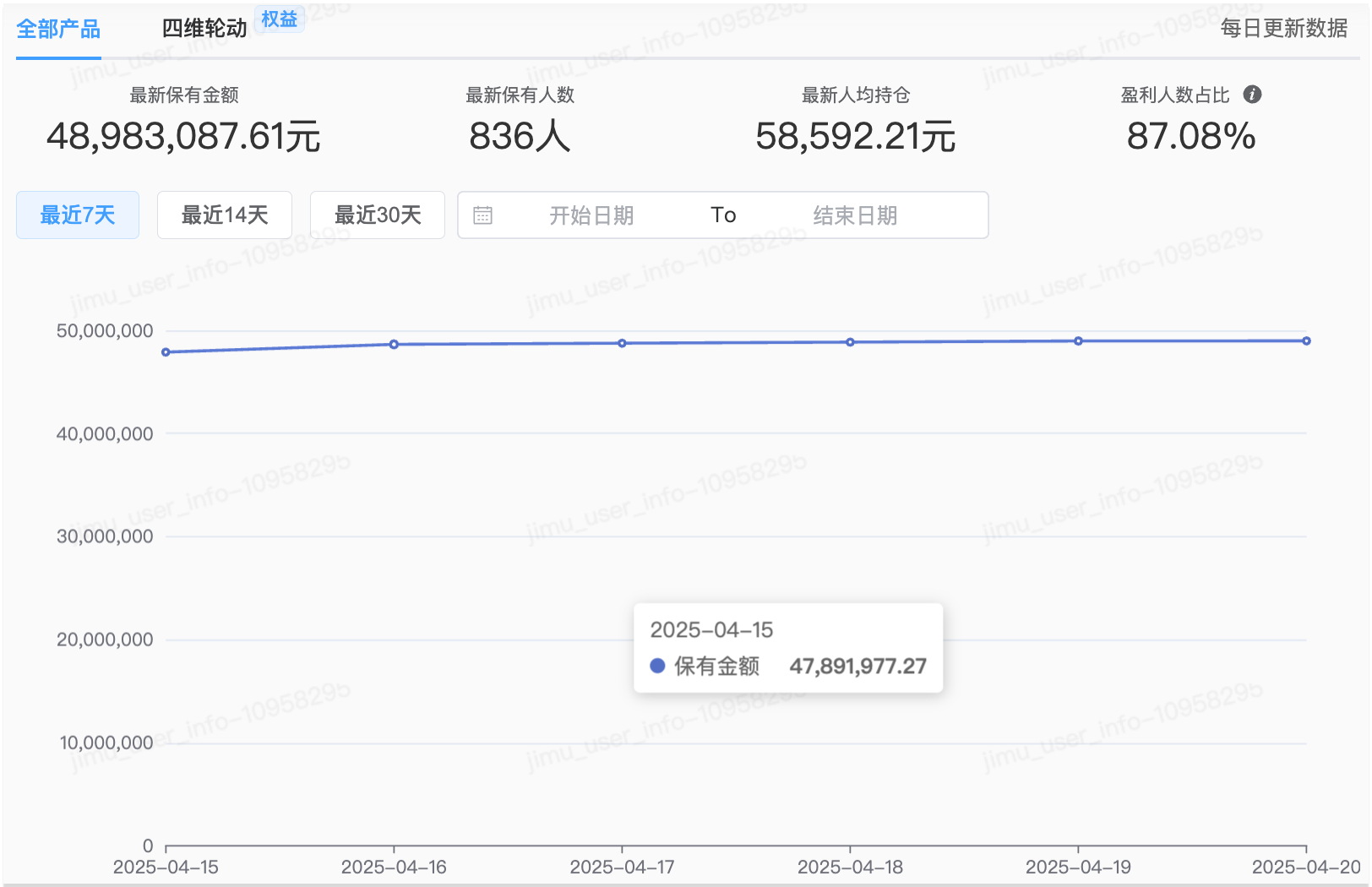Pick the 2025-04-18 point on chart line
Viewport: 1372px width, 887px height.
coord(850,342)
